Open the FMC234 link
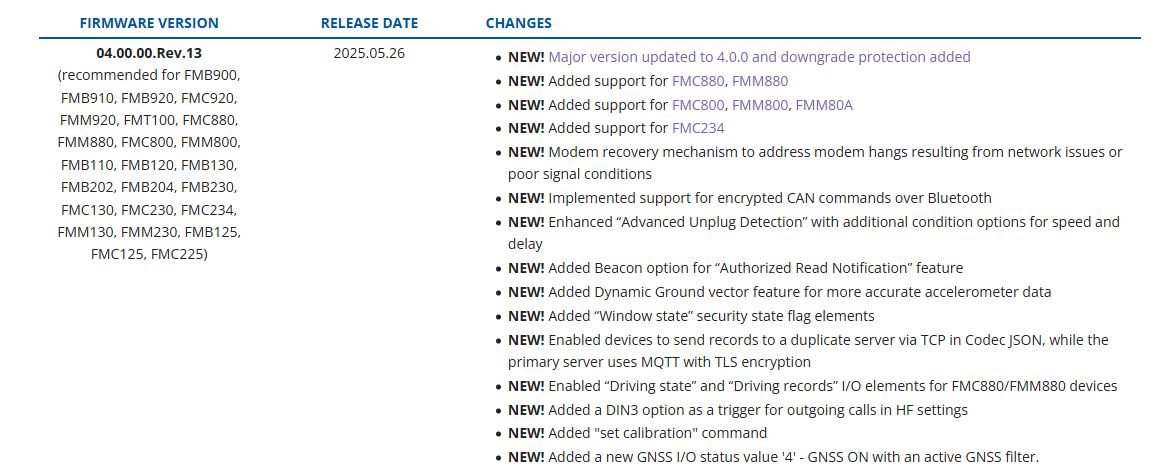 pyautogui.click(x=698, y=128)
